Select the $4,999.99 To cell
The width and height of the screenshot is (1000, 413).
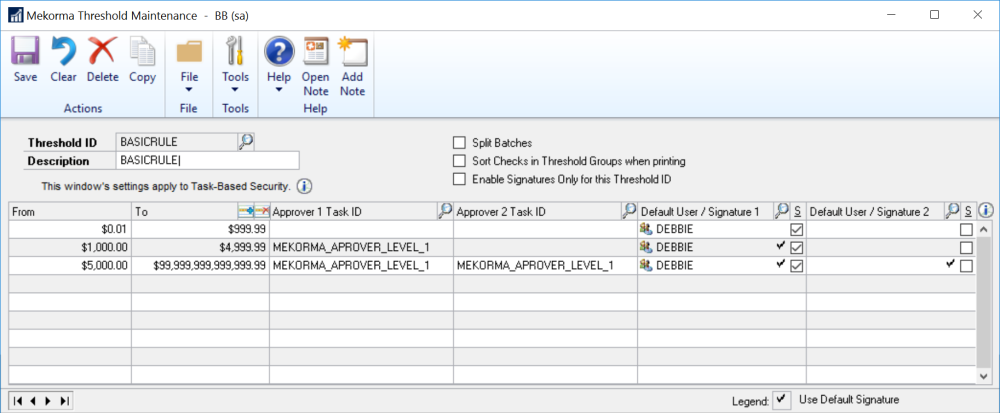coord(200,248)
